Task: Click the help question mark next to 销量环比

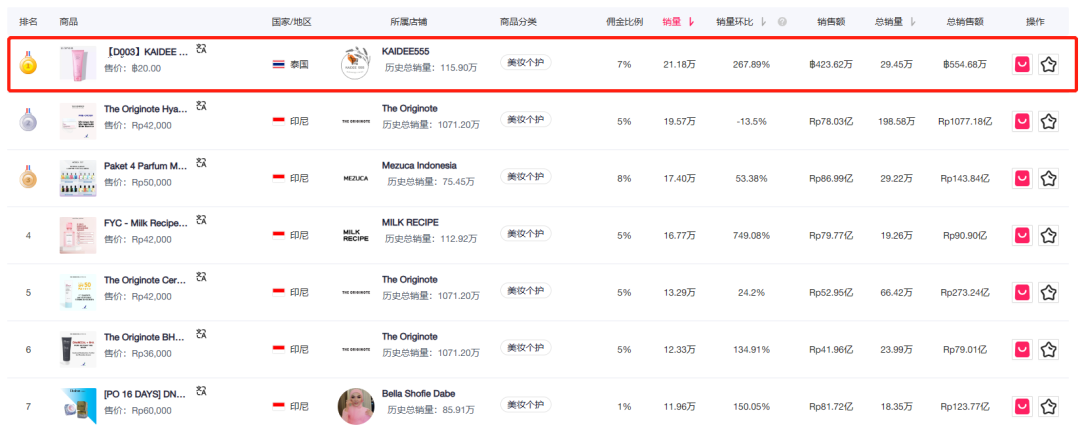Action: pos(782,21)
